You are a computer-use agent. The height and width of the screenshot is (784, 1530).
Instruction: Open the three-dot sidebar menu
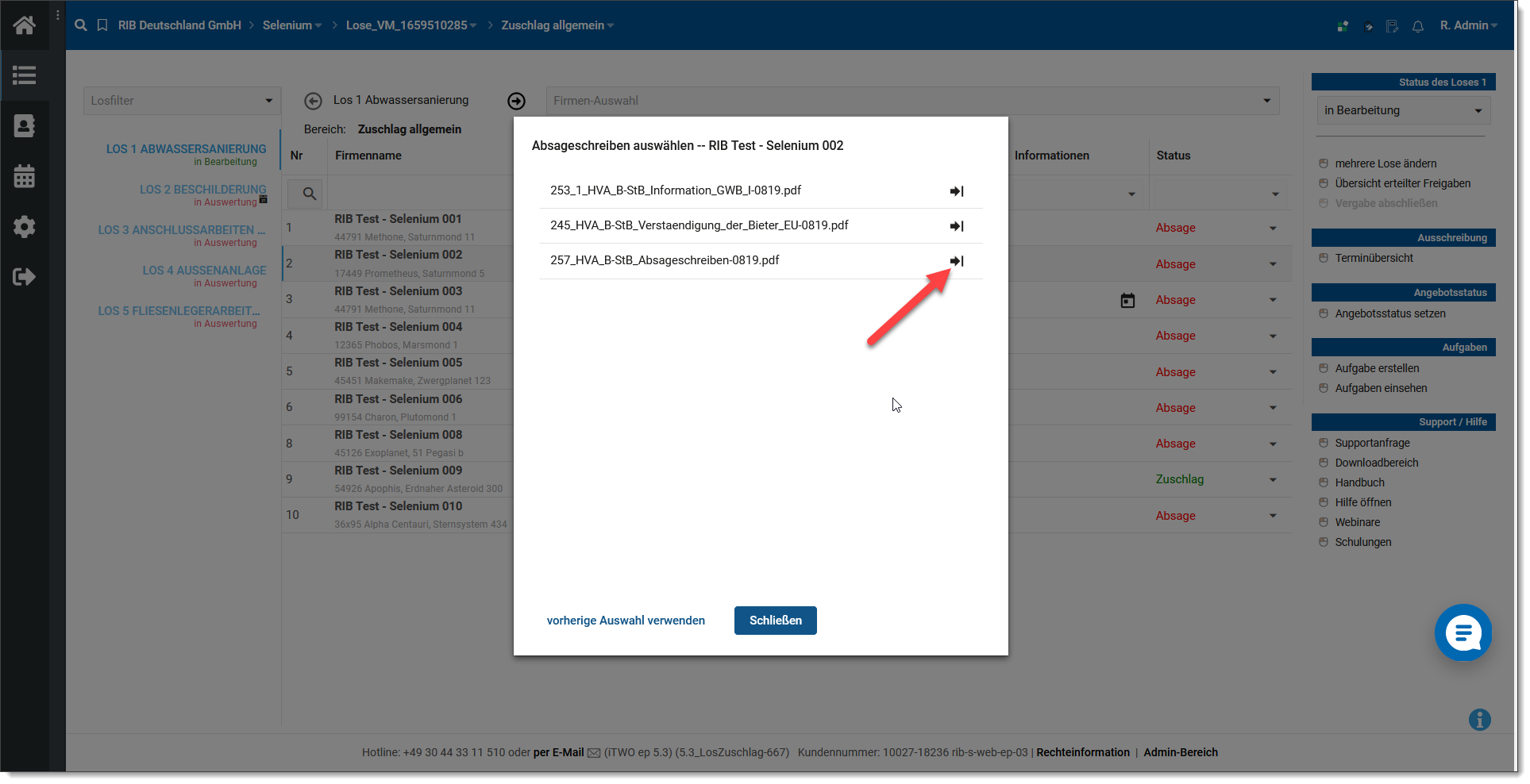coord(58,15)
